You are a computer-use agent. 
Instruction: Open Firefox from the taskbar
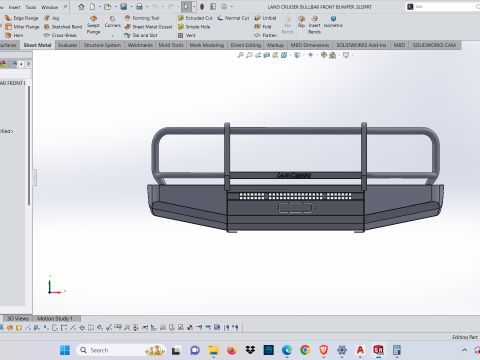(232, 350)
